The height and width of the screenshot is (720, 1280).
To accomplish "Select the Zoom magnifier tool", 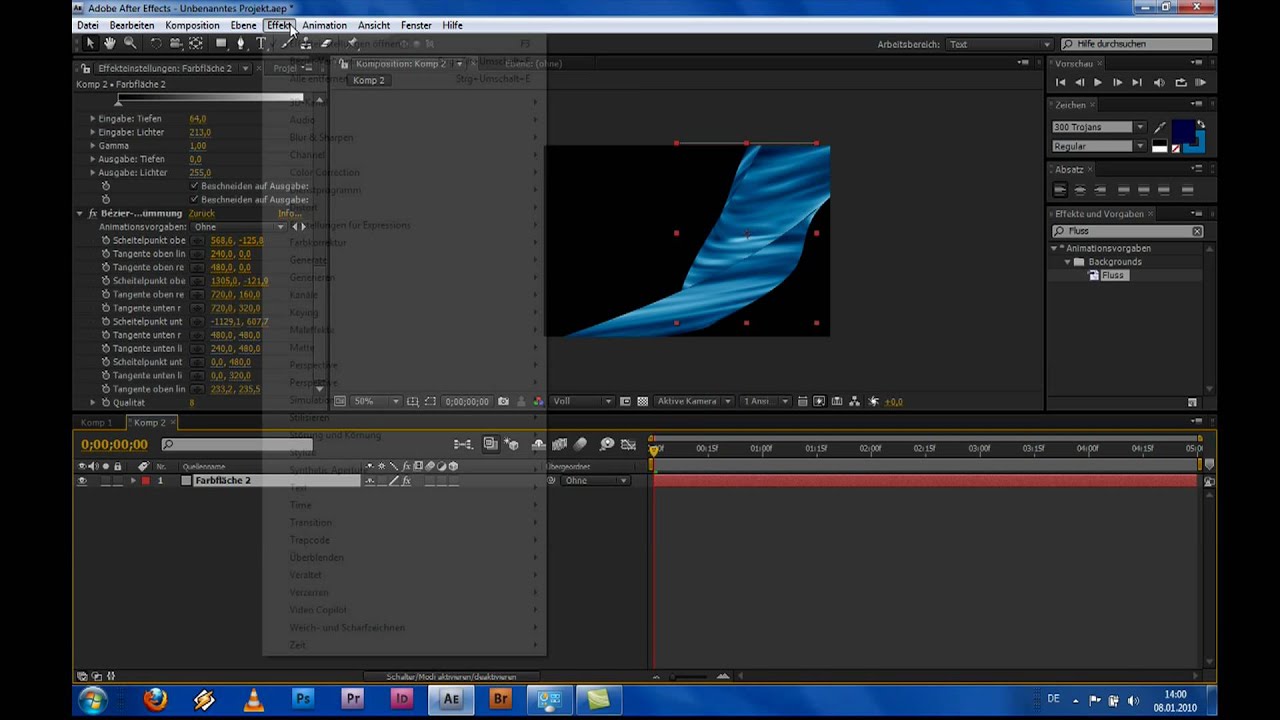I will [131, 44].
